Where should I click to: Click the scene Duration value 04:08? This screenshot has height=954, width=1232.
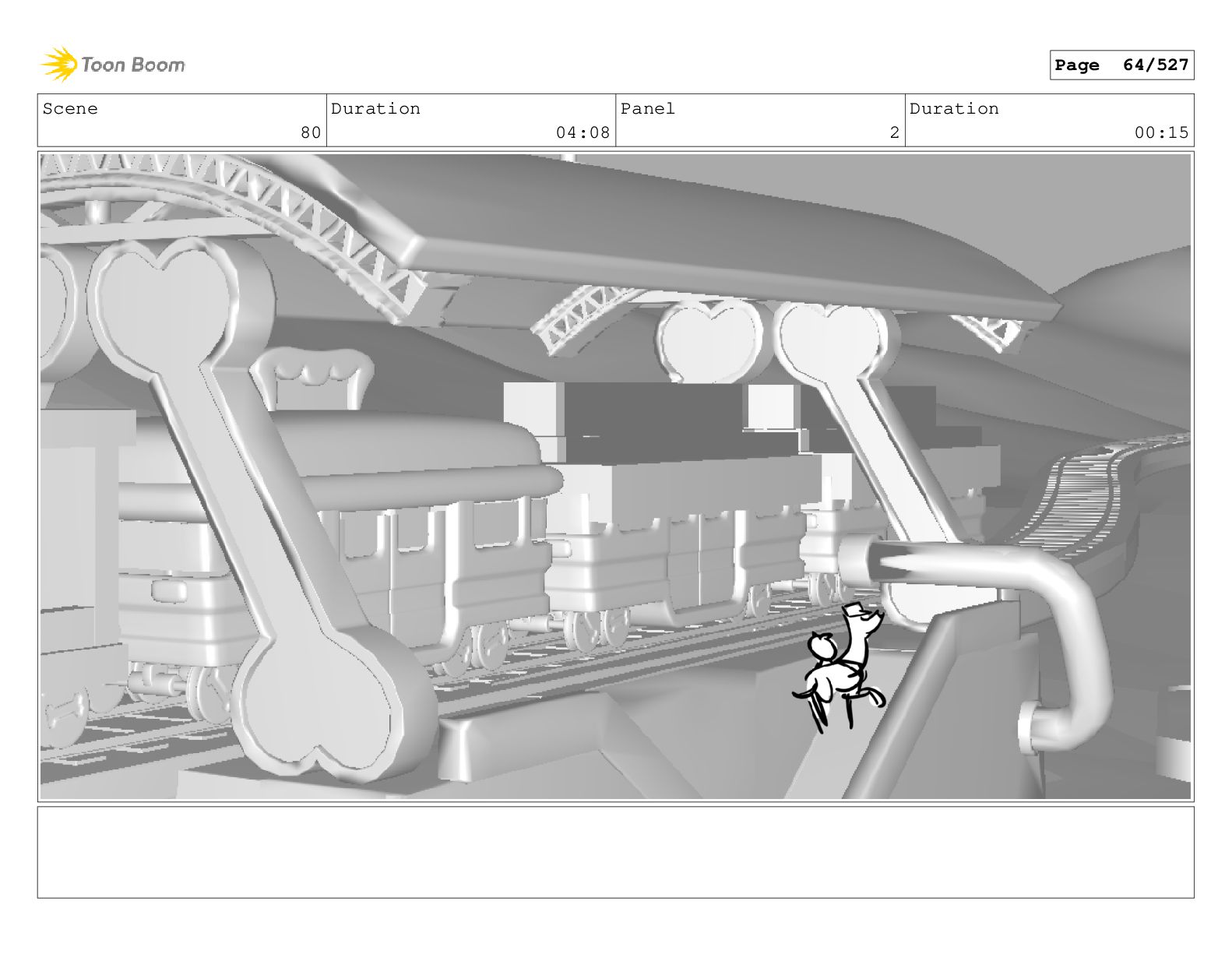point(583,132)
